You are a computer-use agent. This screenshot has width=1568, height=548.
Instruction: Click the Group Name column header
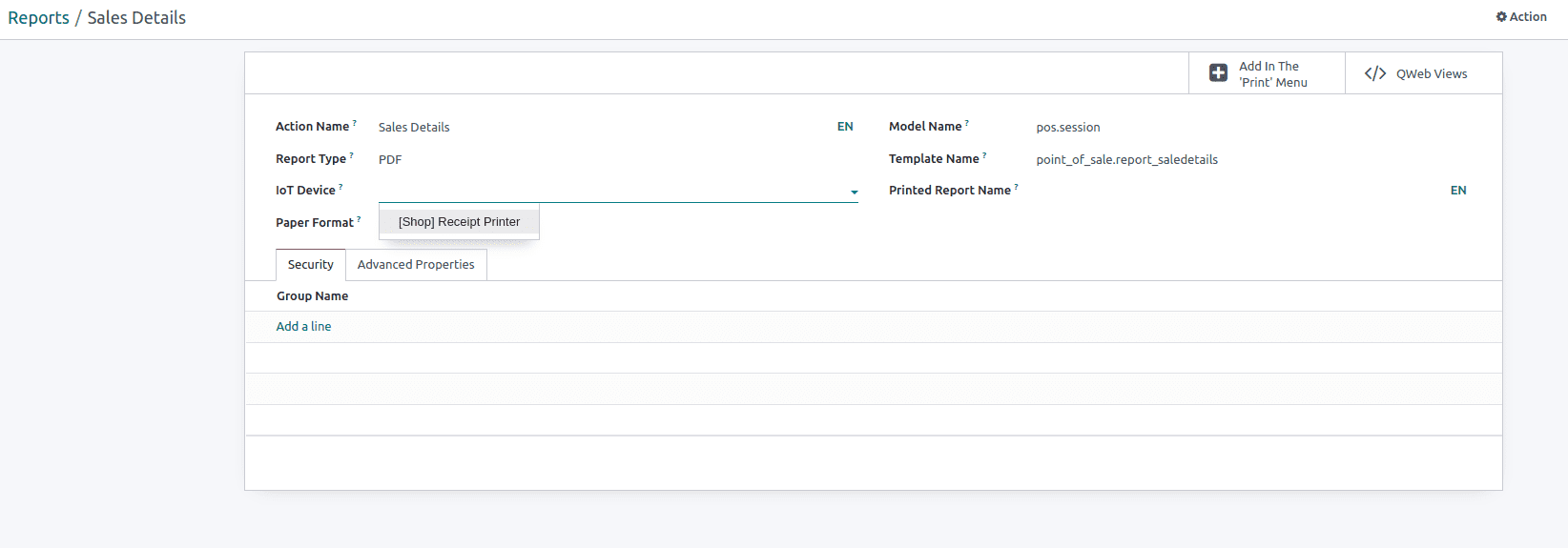(x=312, y=296)
